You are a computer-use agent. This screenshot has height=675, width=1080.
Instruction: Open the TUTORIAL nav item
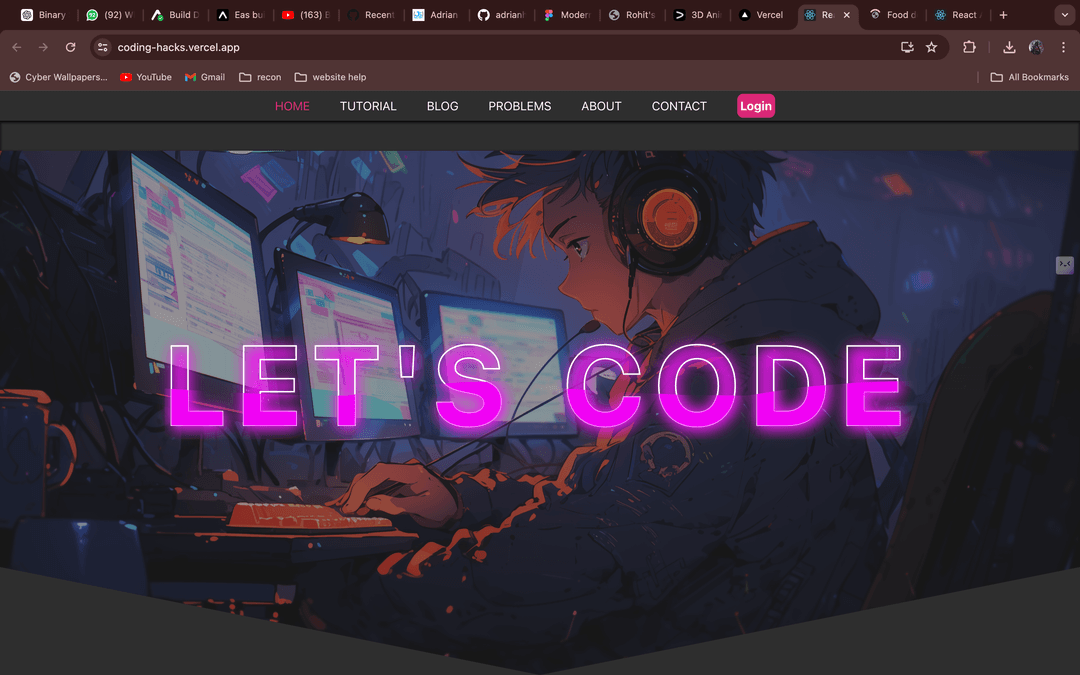[368, 106]
